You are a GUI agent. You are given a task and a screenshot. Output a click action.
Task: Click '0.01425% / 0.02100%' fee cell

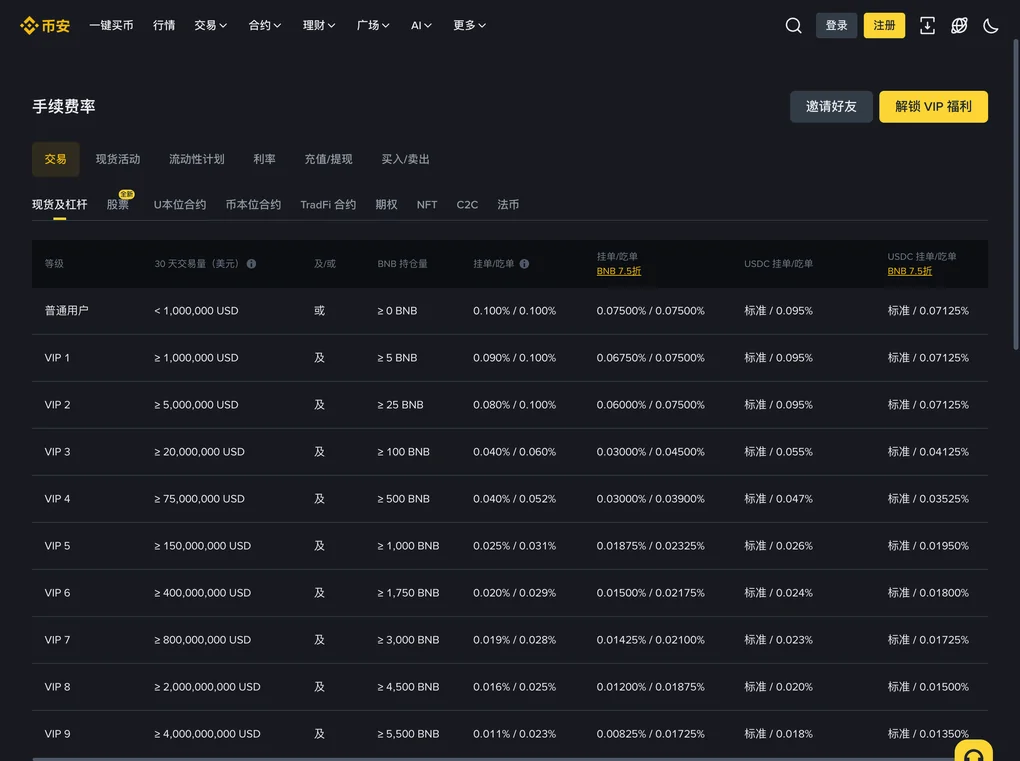point(651,640)
